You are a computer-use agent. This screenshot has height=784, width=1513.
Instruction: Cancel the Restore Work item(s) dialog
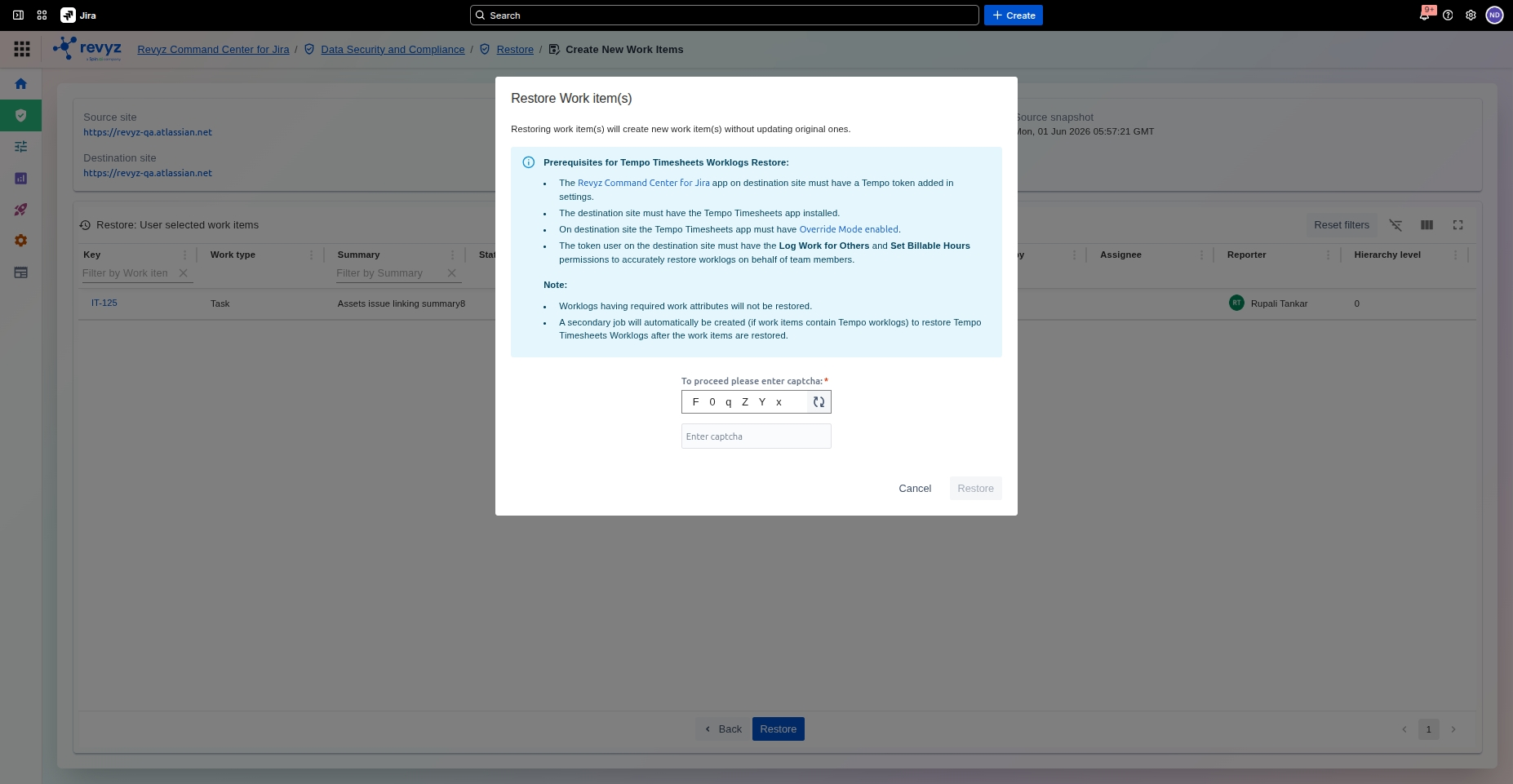tap(915, 489)
